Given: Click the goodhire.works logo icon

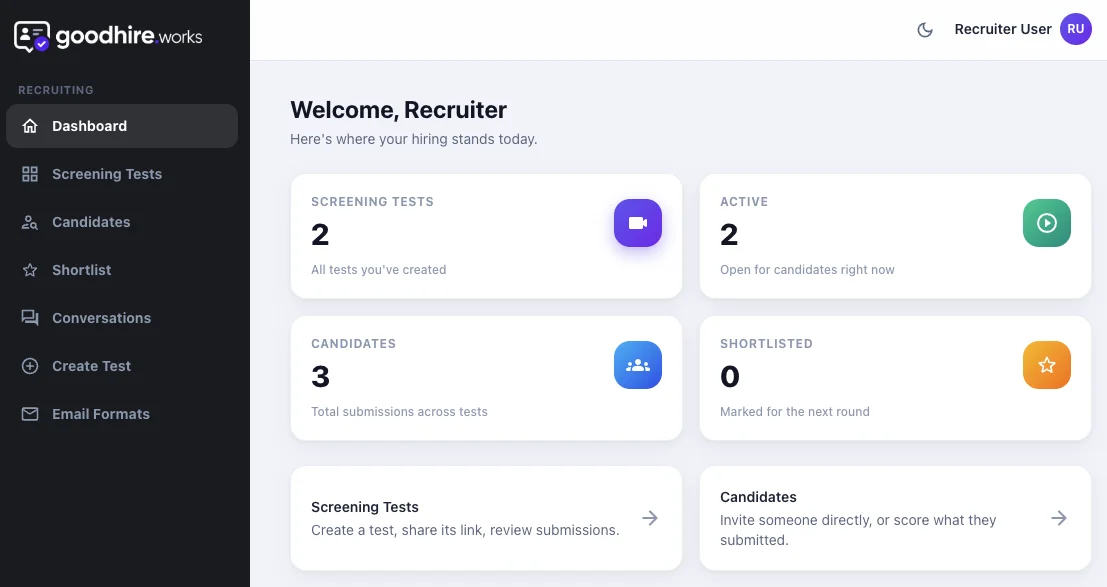Looking at the screenshot, I should [32, 36].
